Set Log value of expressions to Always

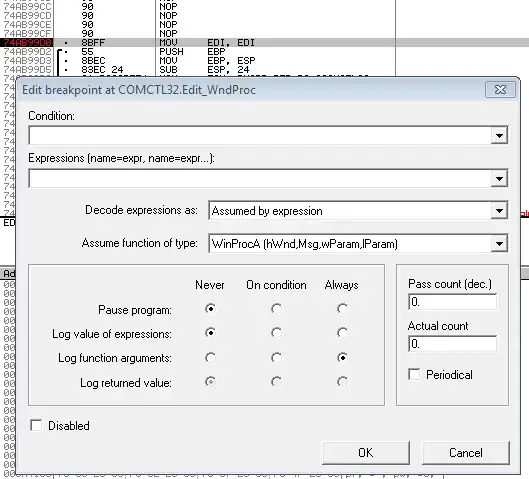coord(342,333)
